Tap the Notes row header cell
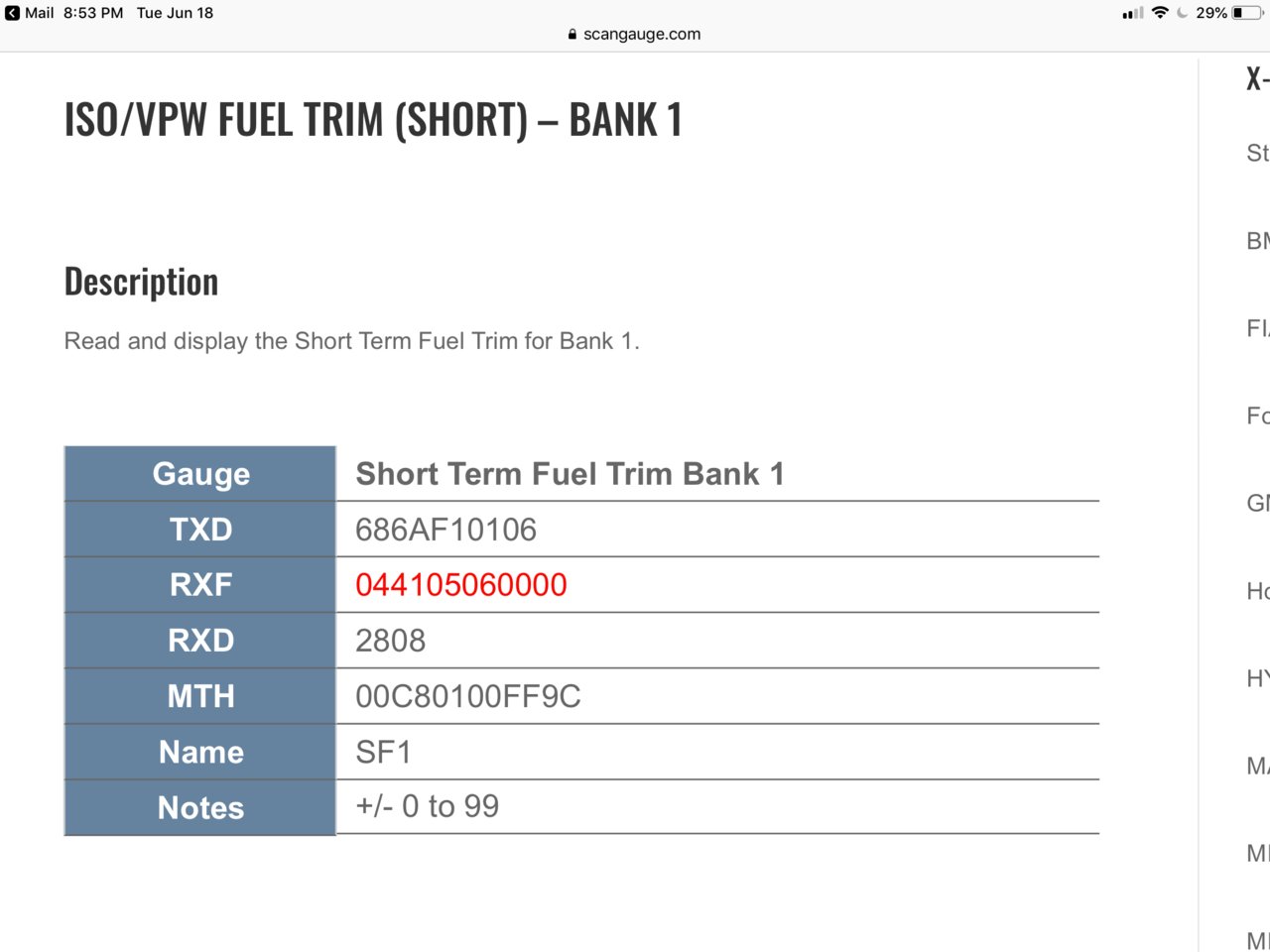This screenshot has height=952, width=1270. (200, 807)
